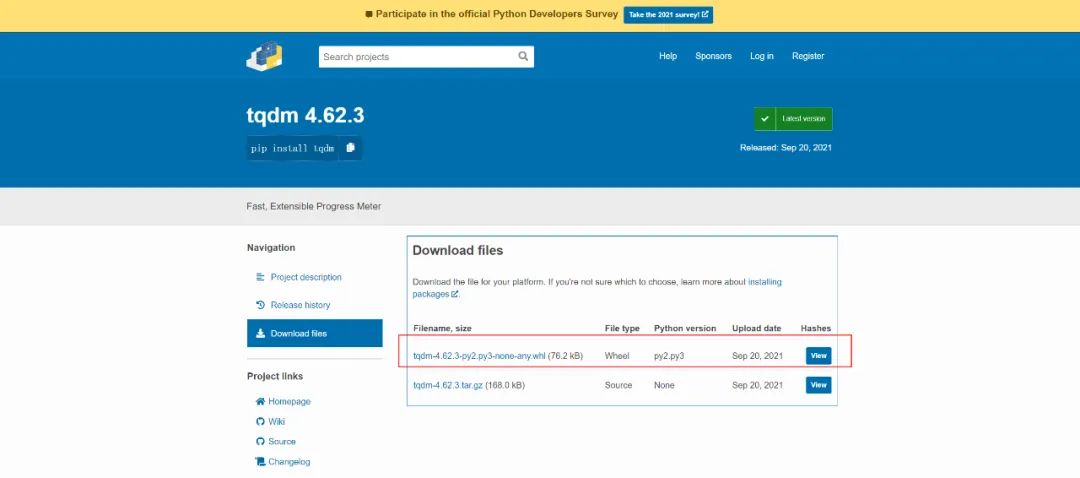Download tqdm-4.62.3-py2.py3-none-any.whl file
The width and height of the screenshot is (1080, 478).
(x=479, y=356)
